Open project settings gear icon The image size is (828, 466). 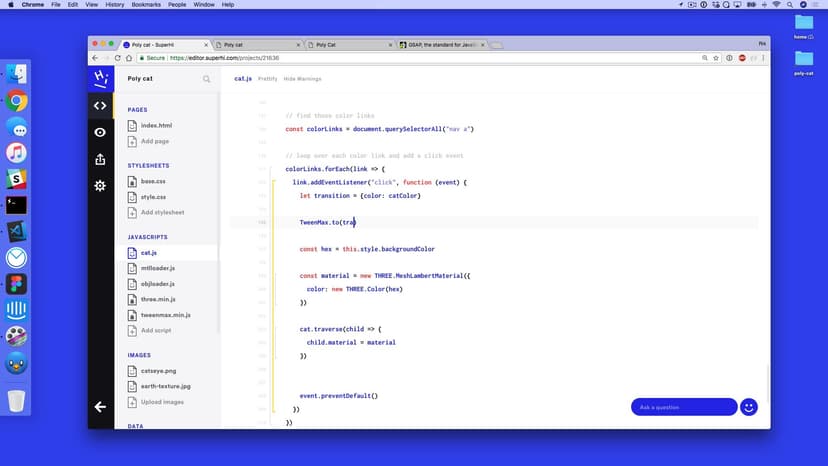100,186
